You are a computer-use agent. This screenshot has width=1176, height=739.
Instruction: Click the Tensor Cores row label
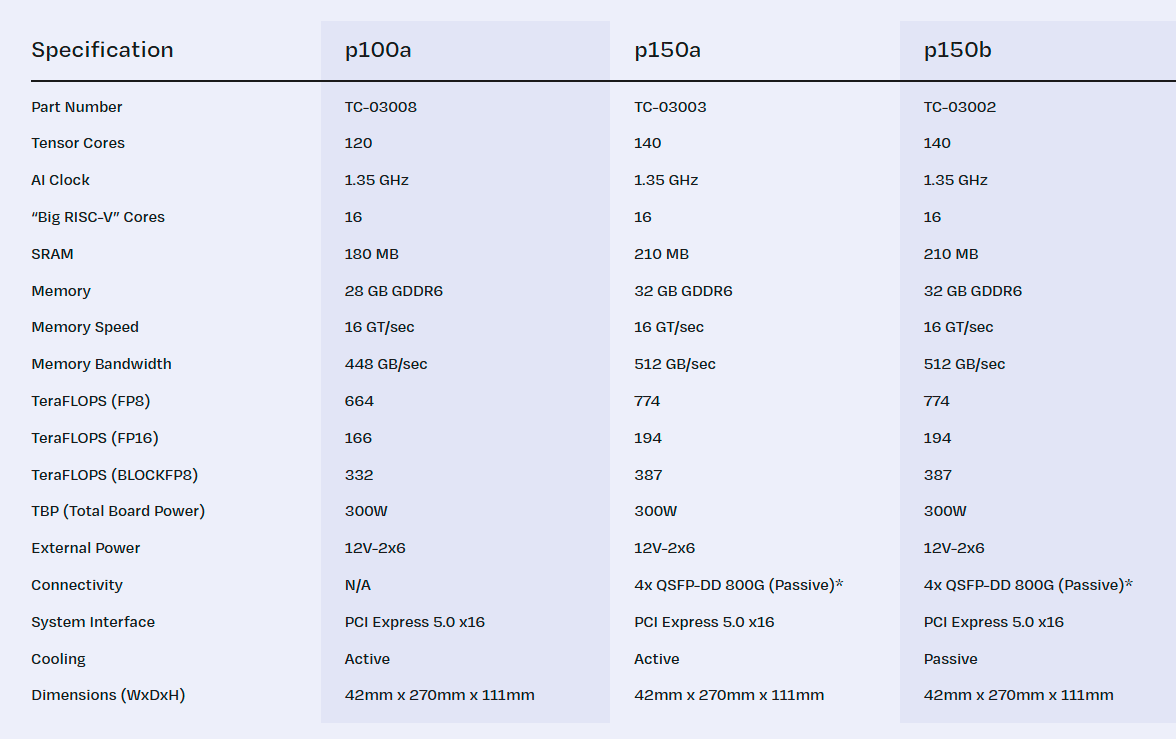pos(78,143)
